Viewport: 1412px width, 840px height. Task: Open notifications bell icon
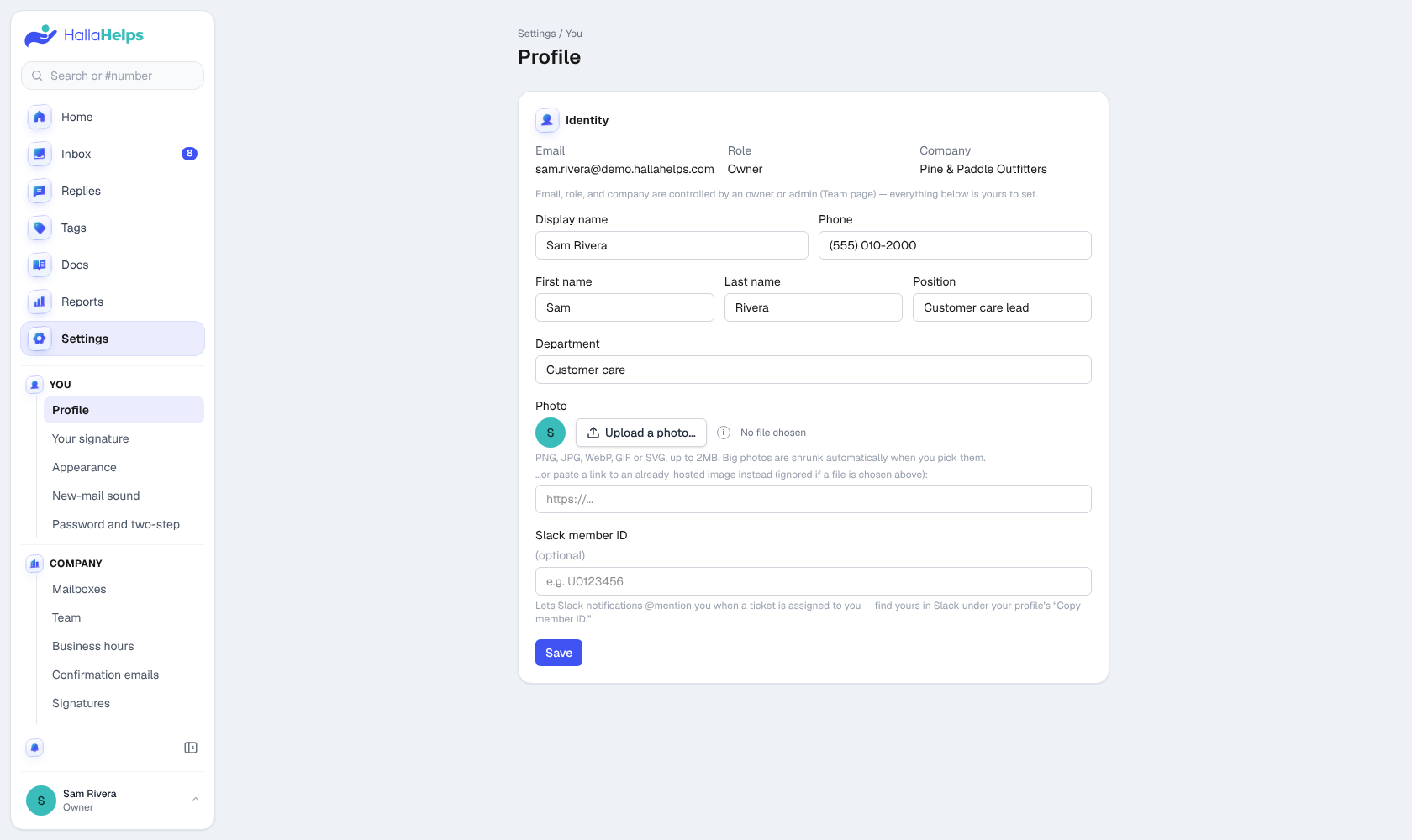(34, 748)
